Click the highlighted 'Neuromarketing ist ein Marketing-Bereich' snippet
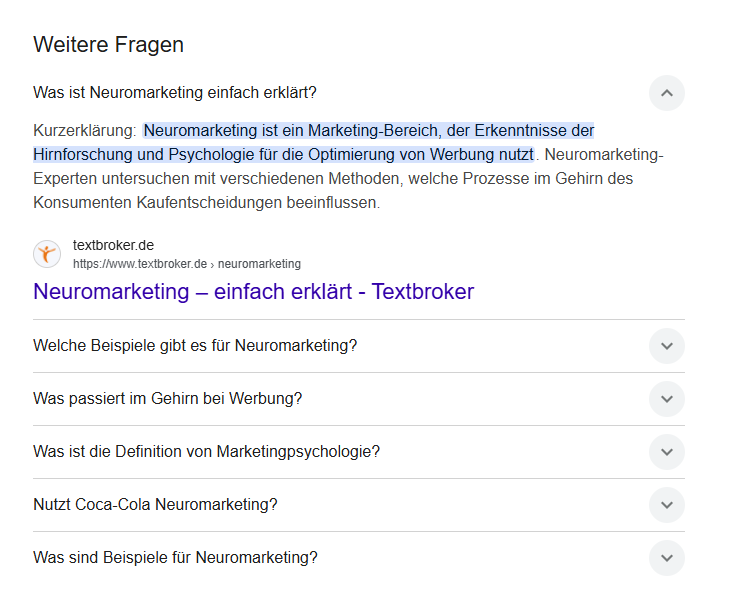This screenshot has width=735, height=605. [x=314, y=142]
